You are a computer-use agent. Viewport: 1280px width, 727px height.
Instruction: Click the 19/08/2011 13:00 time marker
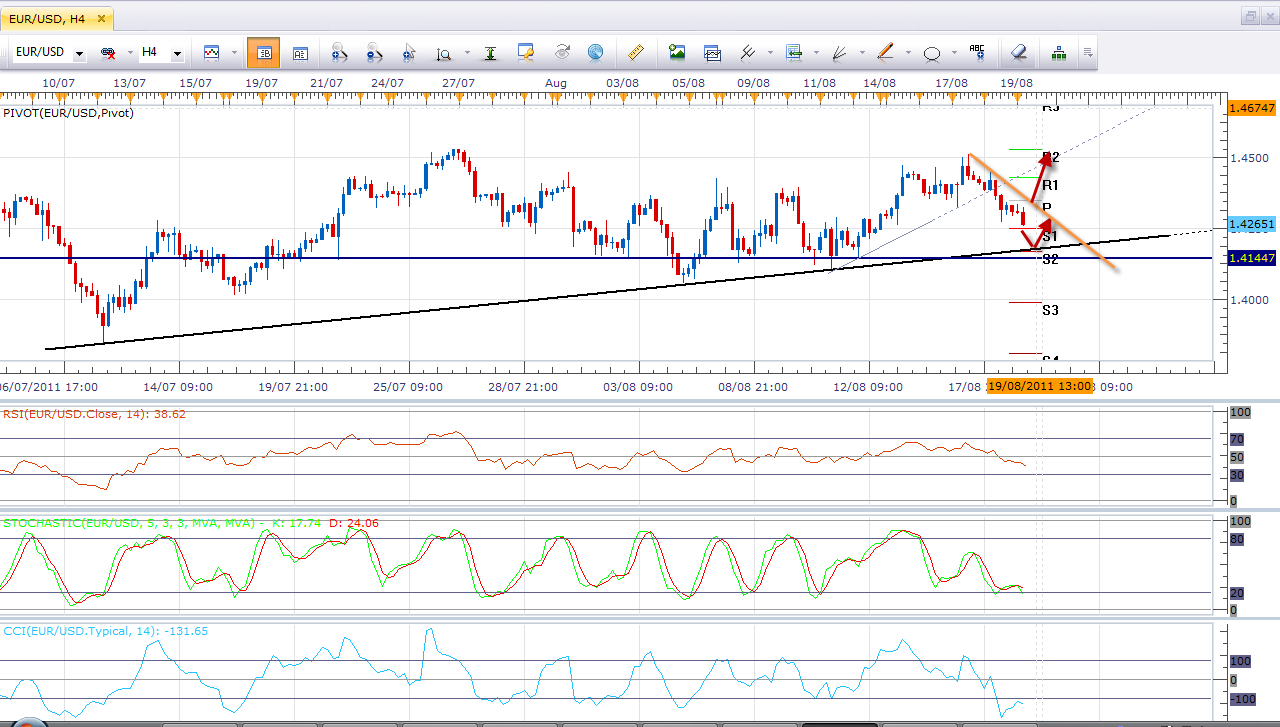click(x=1039, y=386)
